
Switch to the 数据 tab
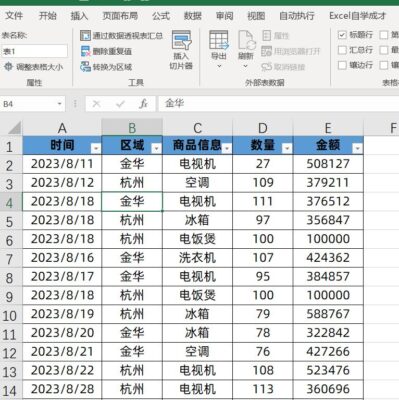(193, 16)
